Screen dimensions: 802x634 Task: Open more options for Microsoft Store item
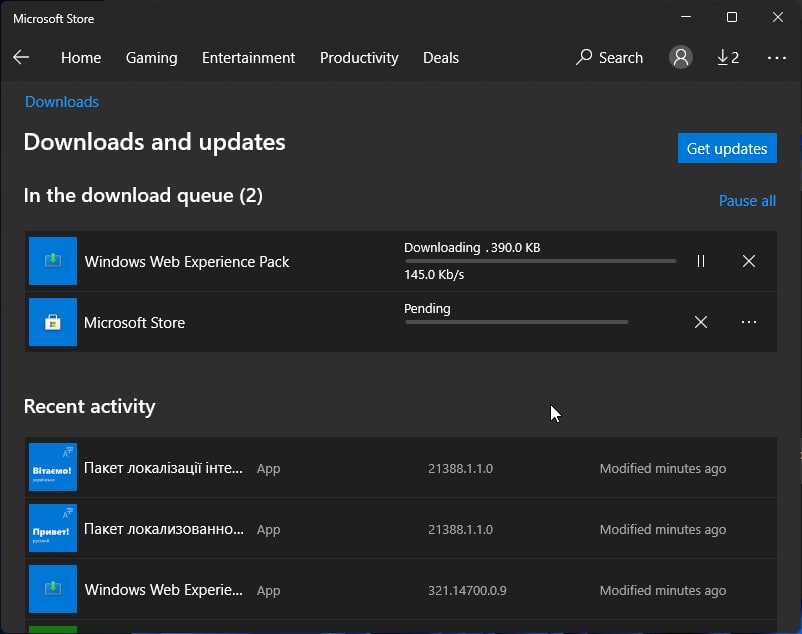(749, 322)
